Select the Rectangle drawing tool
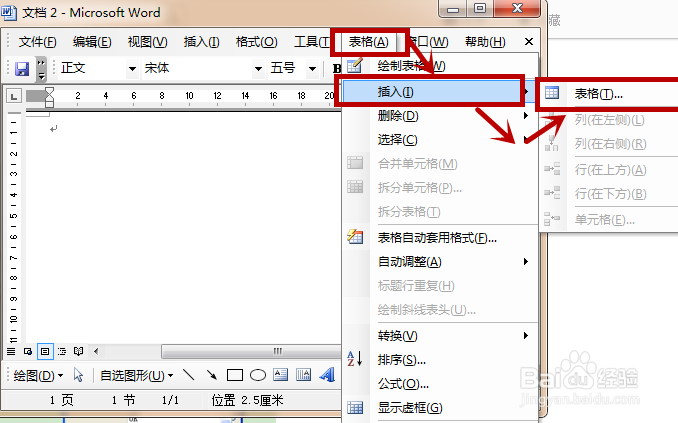Viewport: 678px width, 423px height. [x=235, y=375]
